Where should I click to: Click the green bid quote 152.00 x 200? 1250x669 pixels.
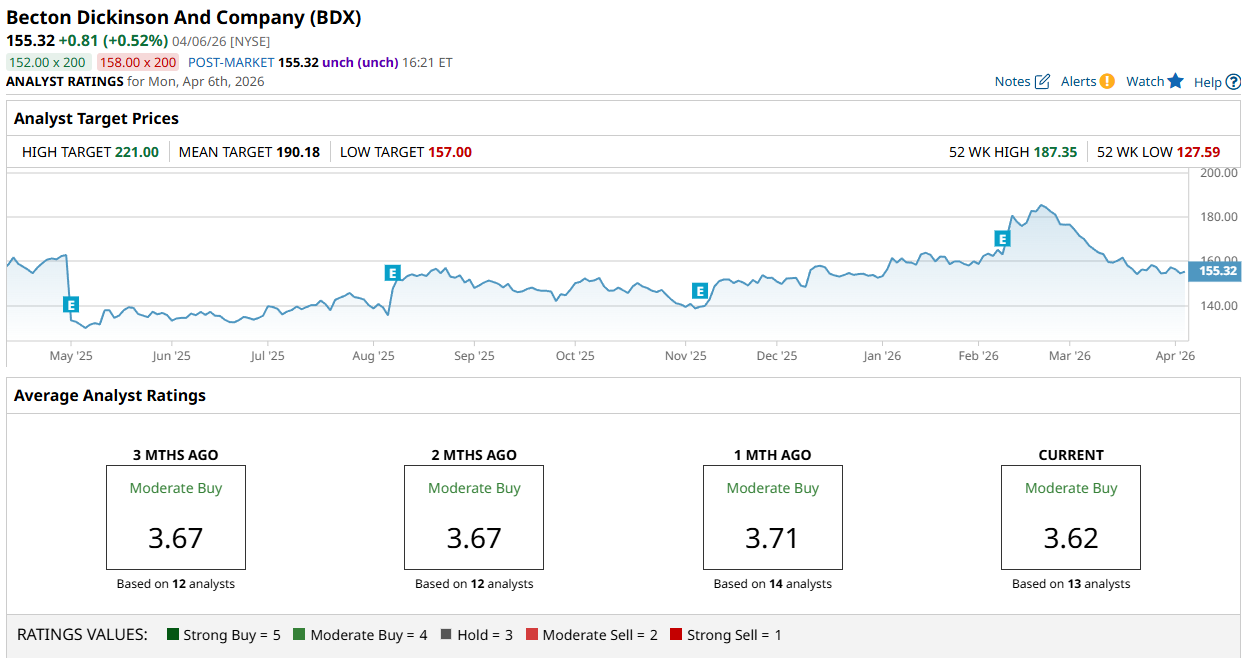(x=47, y=62)
